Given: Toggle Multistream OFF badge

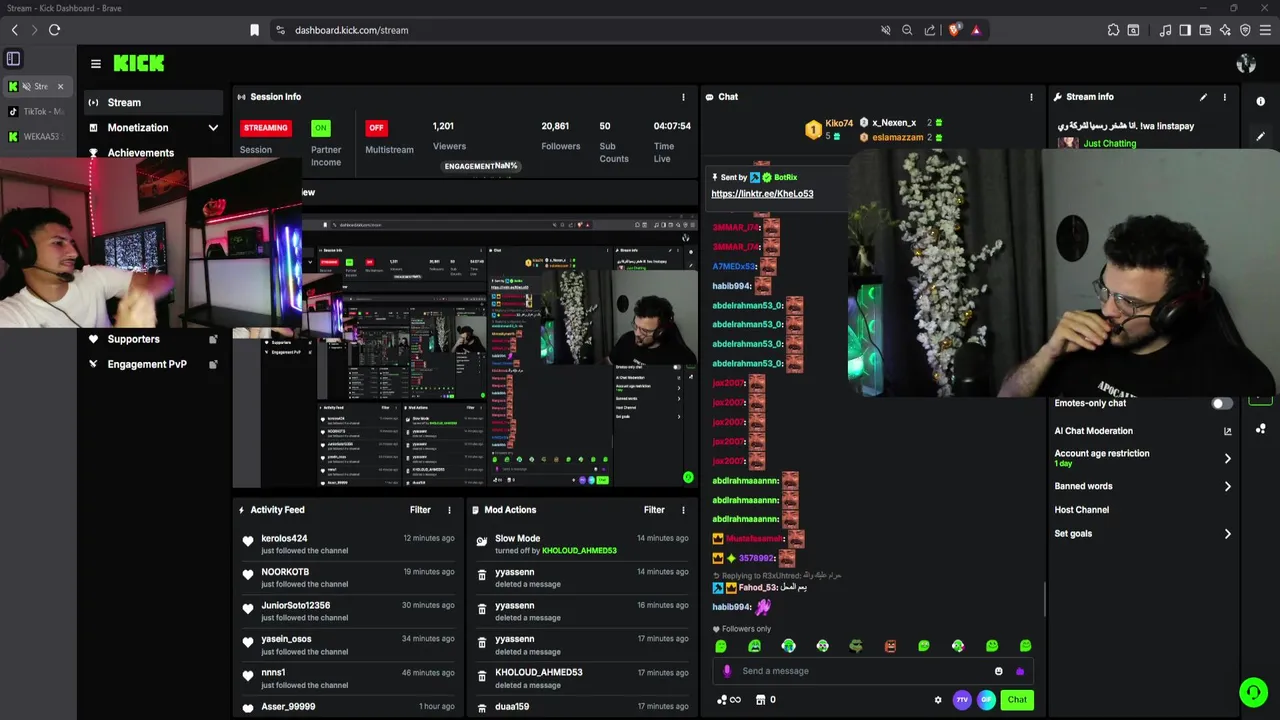Looking at the screenshot, I should 376,128.
